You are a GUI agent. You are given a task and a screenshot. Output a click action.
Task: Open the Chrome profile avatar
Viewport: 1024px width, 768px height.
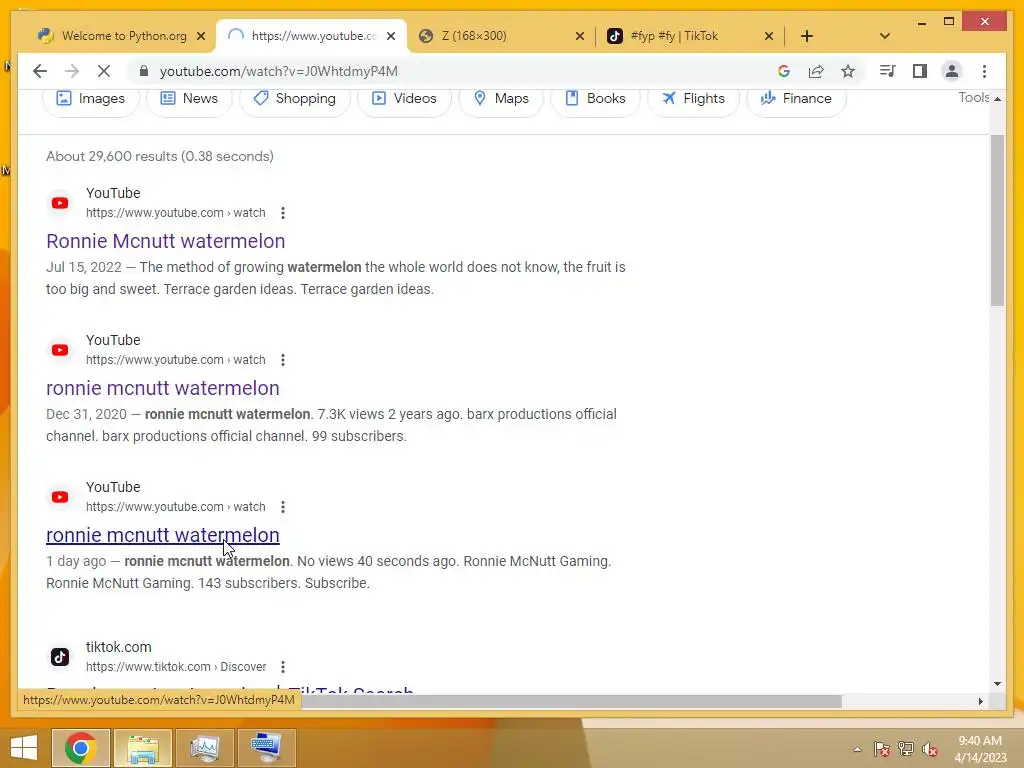(x=952, y=71)
